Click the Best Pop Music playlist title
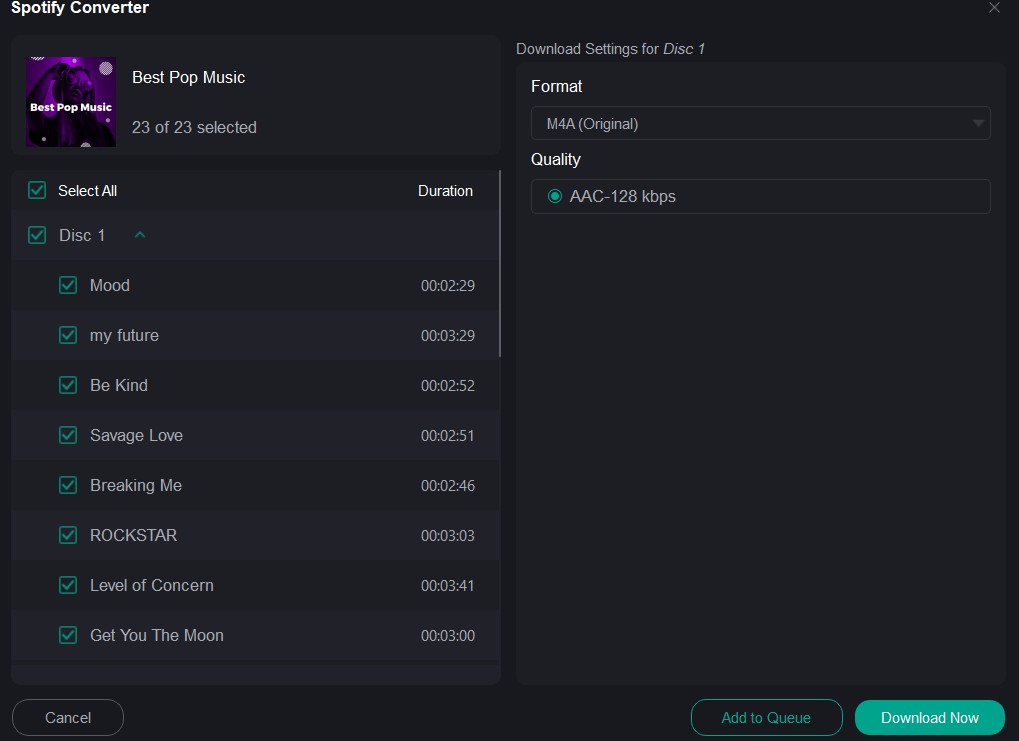The width and height of the screenshot is (1019, 741). pyautogui.click(x=188, y=77)
